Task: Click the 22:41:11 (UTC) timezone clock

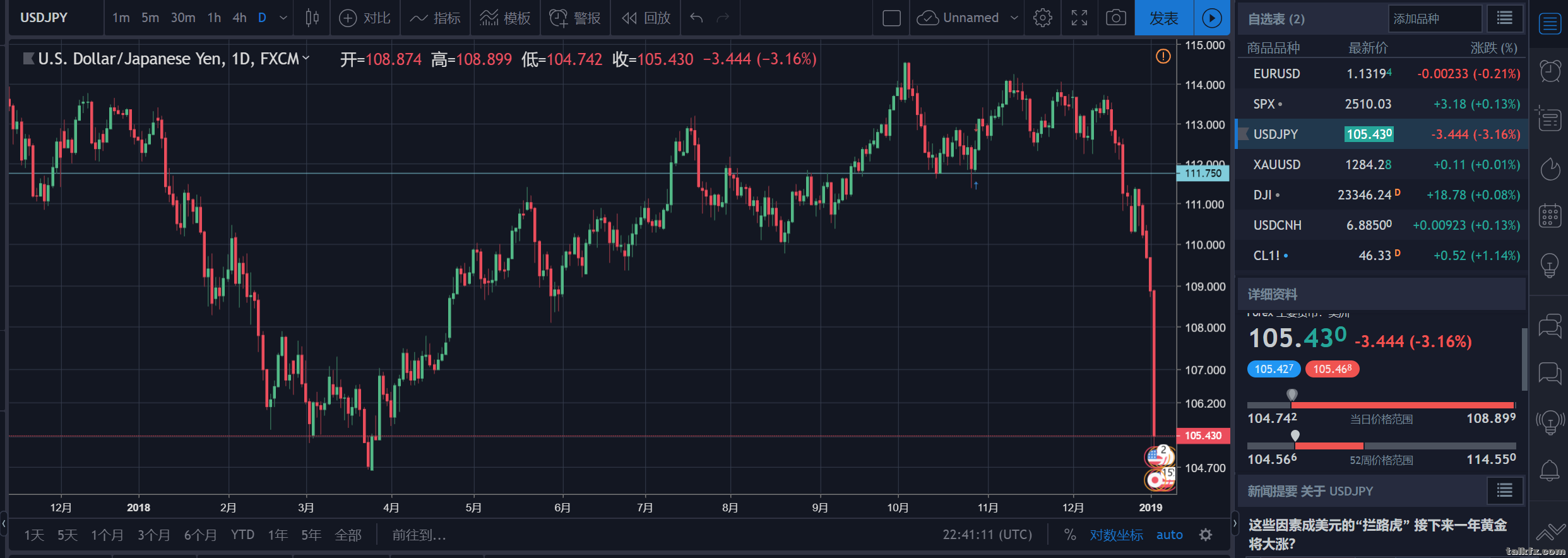Action: click(x=987, y=535)
